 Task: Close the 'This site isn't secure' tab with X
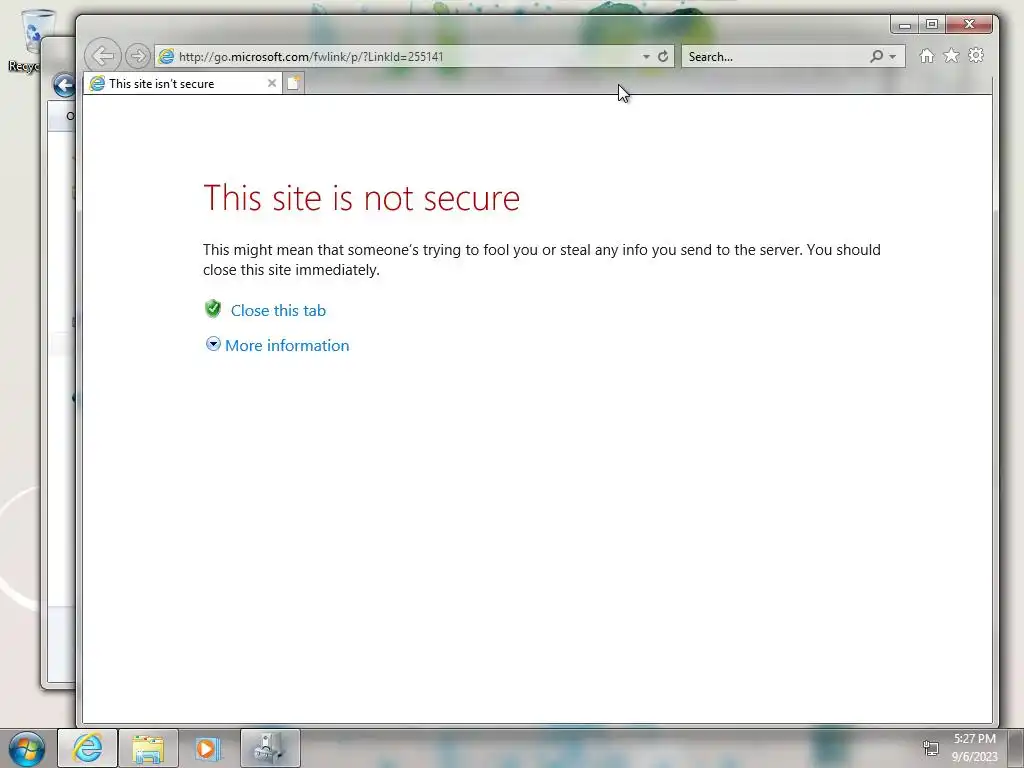272,83
